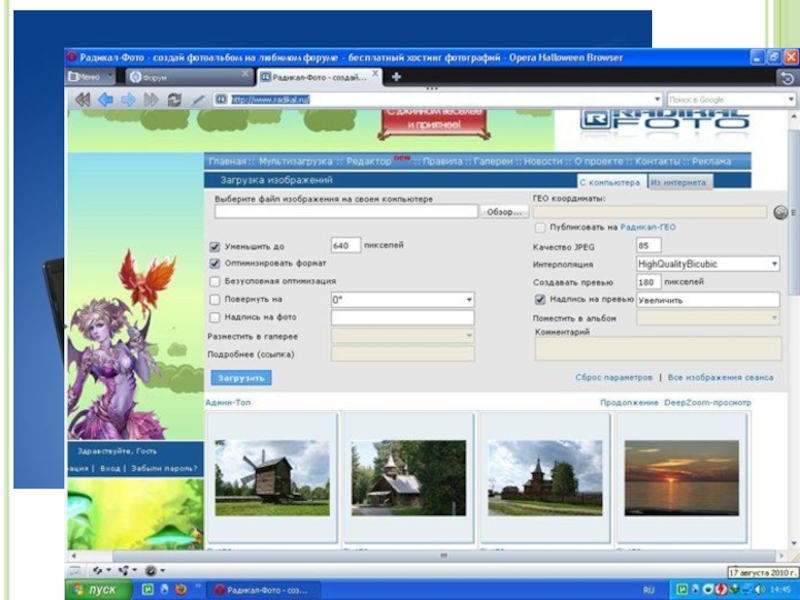Click the Обзор... browse button
This screenshot has width=800, height=600.
[503, 212]
